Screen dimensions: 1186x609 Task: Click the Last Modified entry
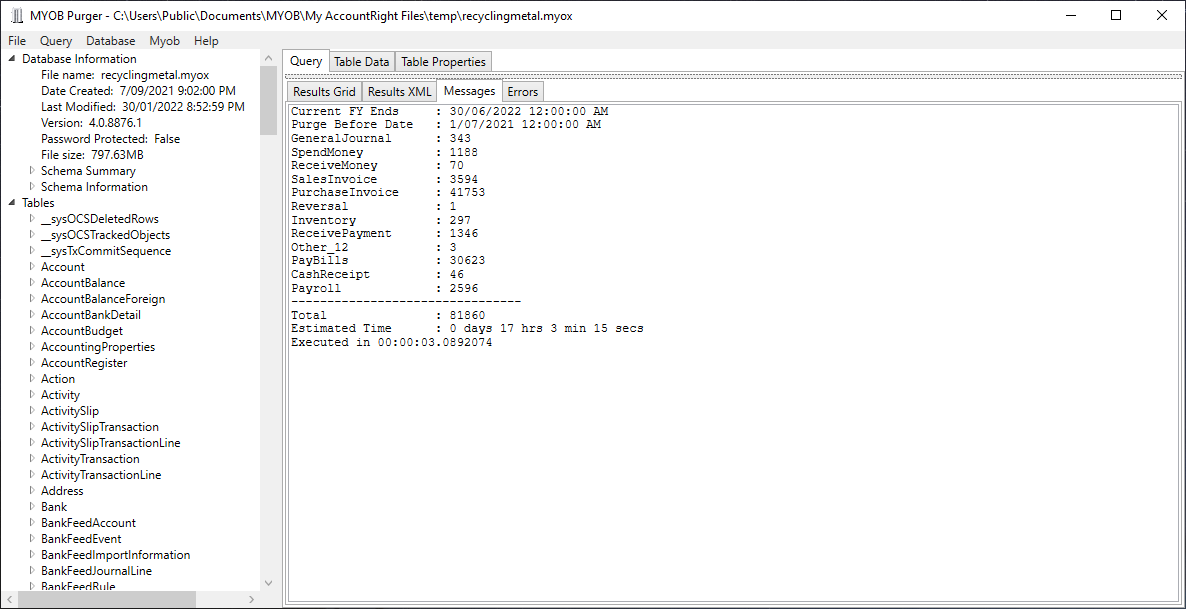143,107
